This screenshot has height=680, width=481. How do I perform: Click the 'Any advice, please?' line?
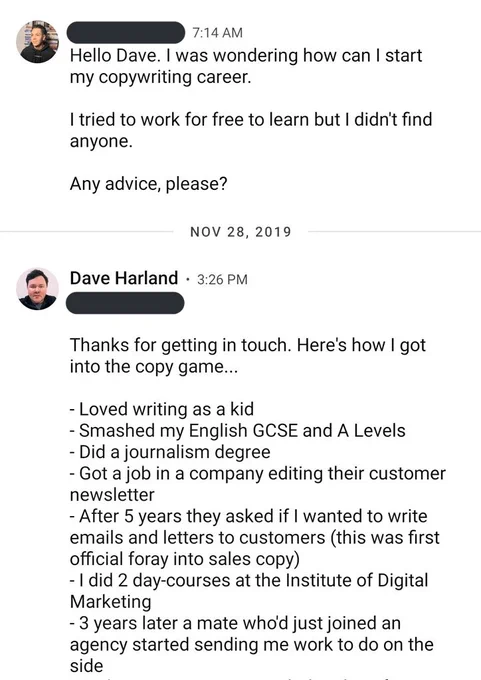[x=149, y=184]
